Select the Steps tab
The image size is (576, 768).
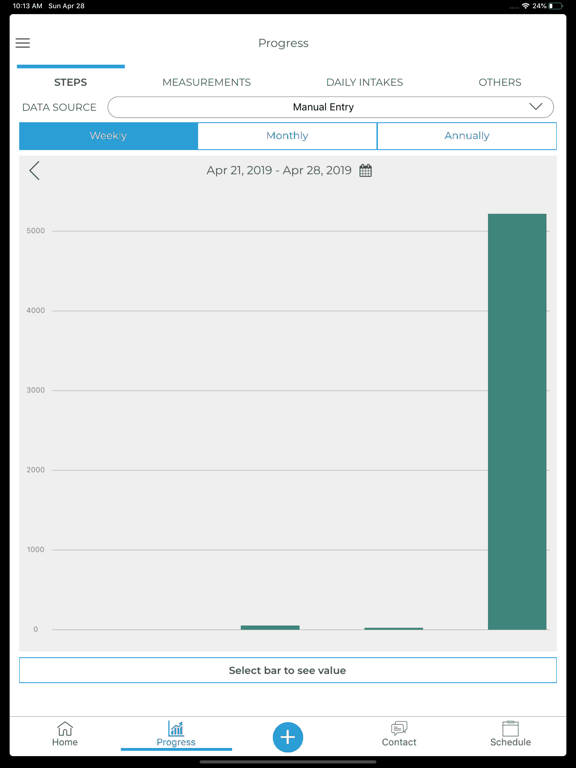[x=71, y=82]
